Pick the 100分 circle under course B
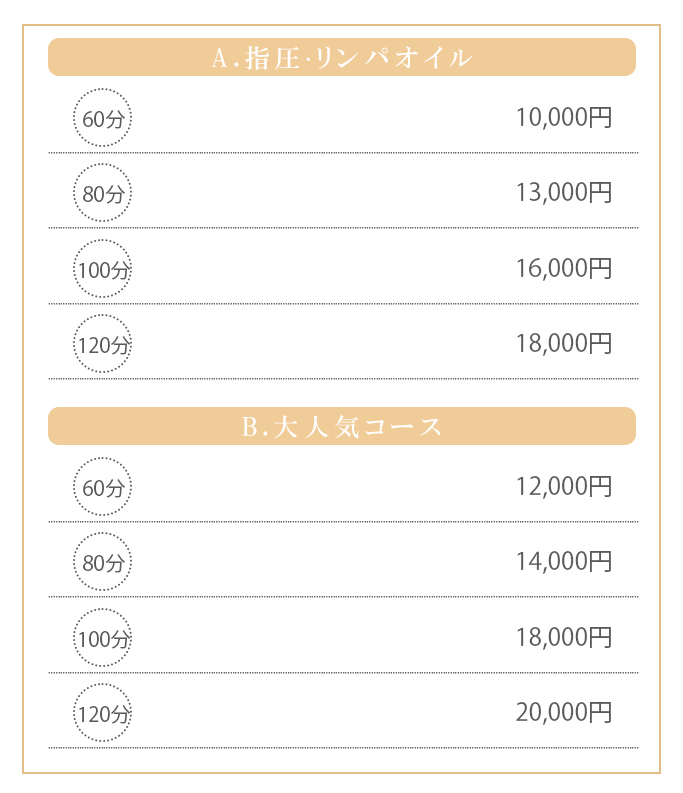This screenshot has height=793, width=683. coord(102,638)
